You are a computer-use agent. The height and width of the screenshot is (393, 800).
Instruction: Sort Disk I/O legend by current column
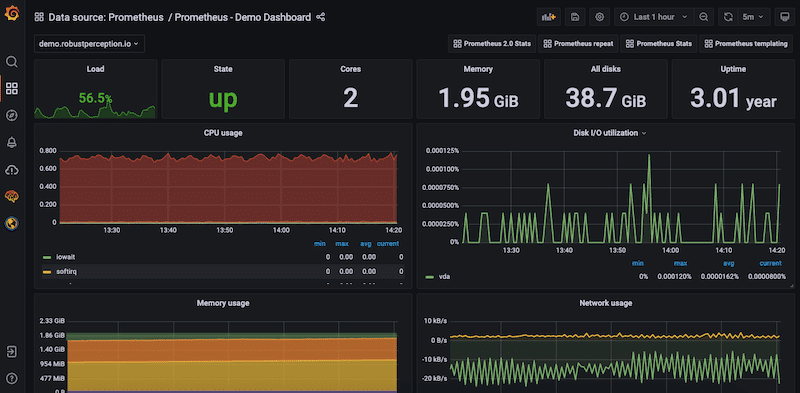point(770,263)
